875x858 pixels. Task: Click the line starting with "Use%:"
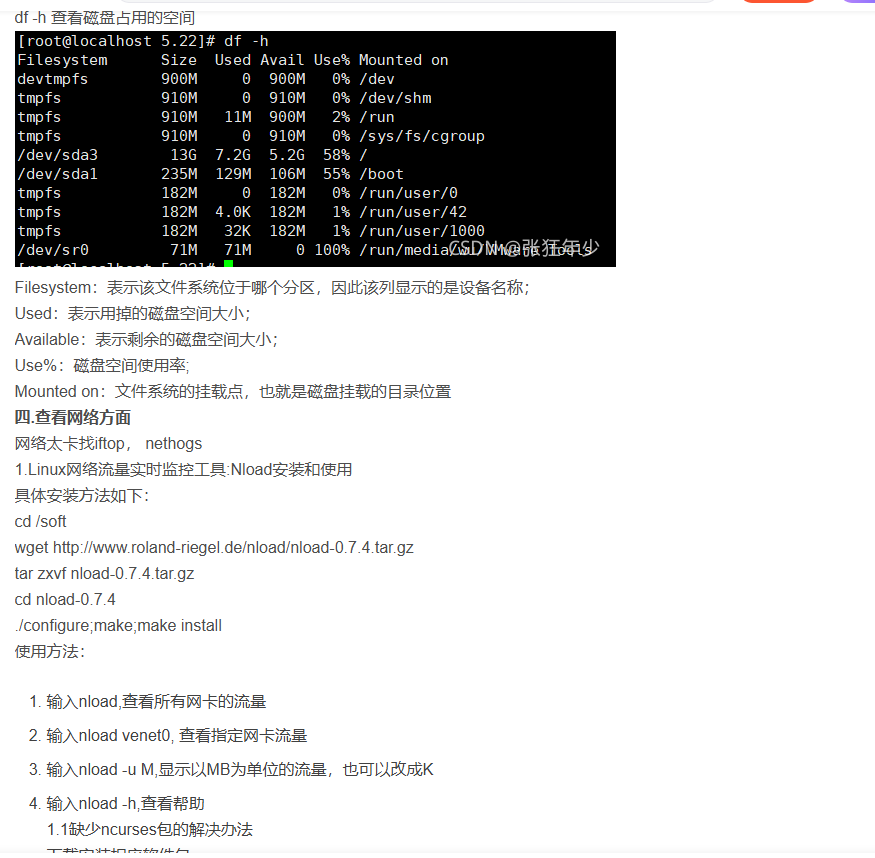coord(102,366)
